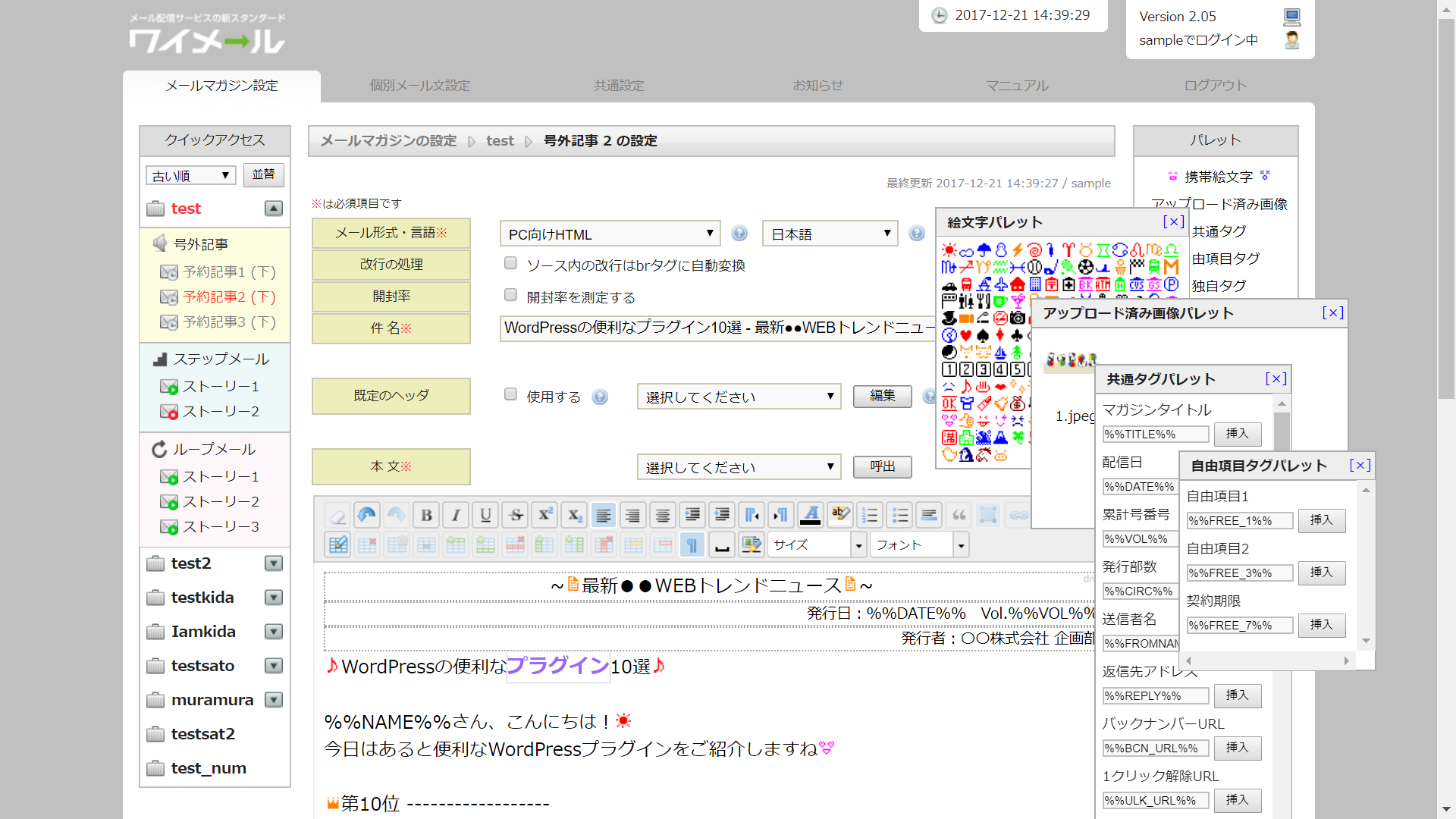Open the PC向けHTML mail format dropdown
Viewport: 1456px width, 819px height.
tap(609, 234)
